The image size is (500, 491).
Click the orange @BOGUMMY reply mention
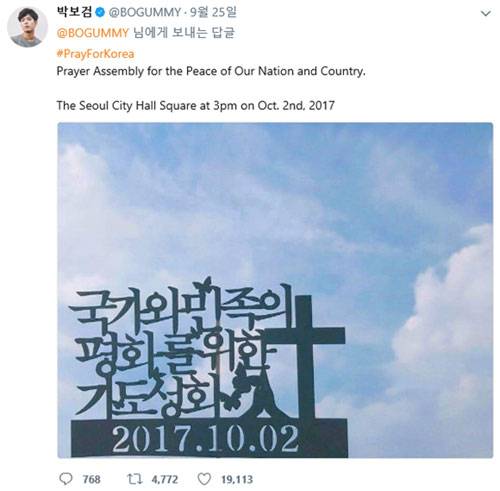pos(93,33)
